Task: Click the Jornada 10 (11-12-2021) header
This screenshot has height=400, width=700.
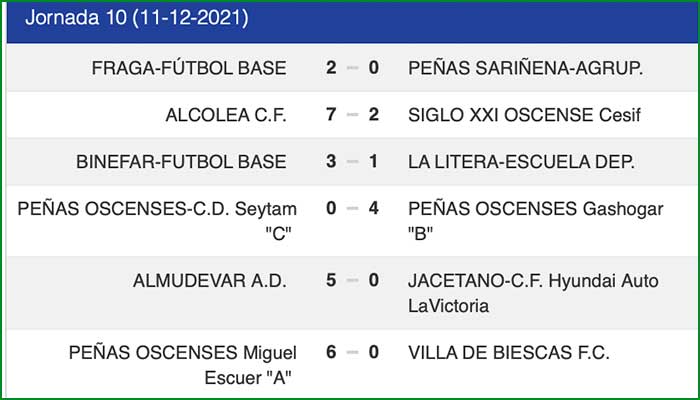Action: coord(137,18)
